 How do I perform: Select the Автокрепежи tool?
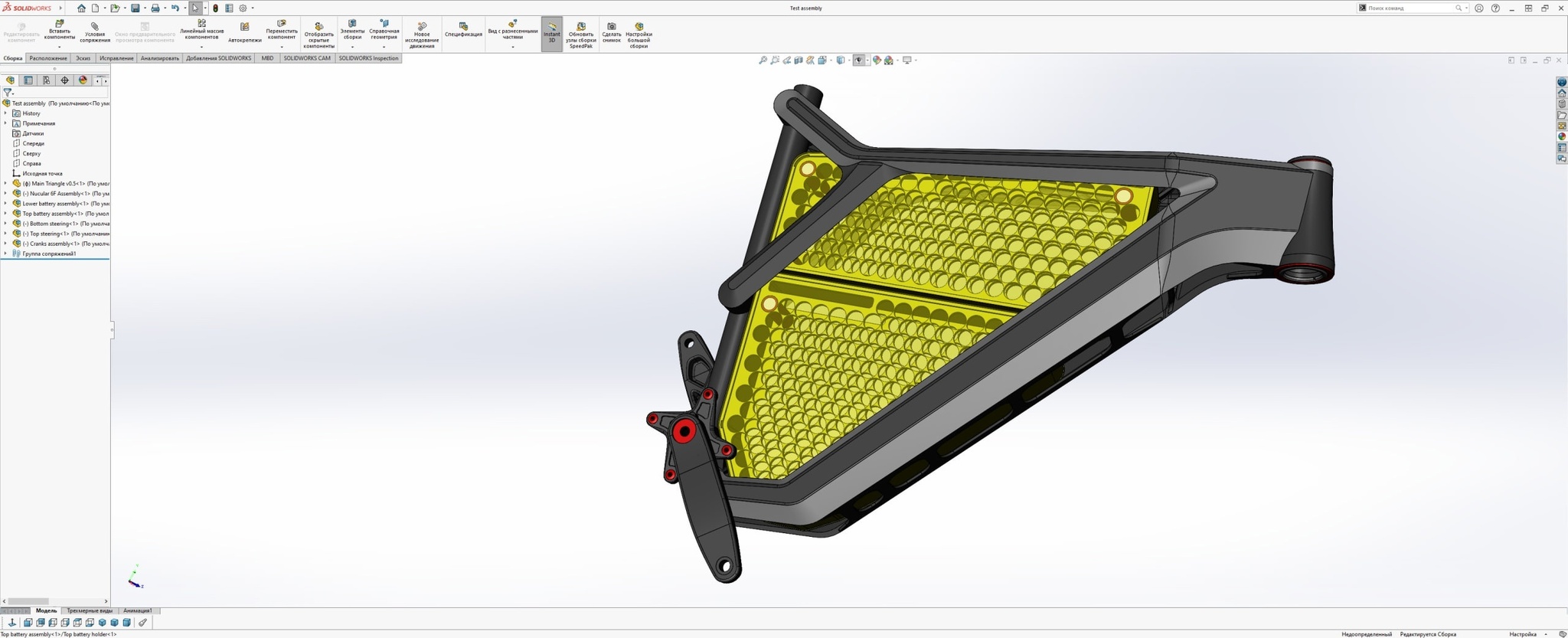tap(244, 28)
